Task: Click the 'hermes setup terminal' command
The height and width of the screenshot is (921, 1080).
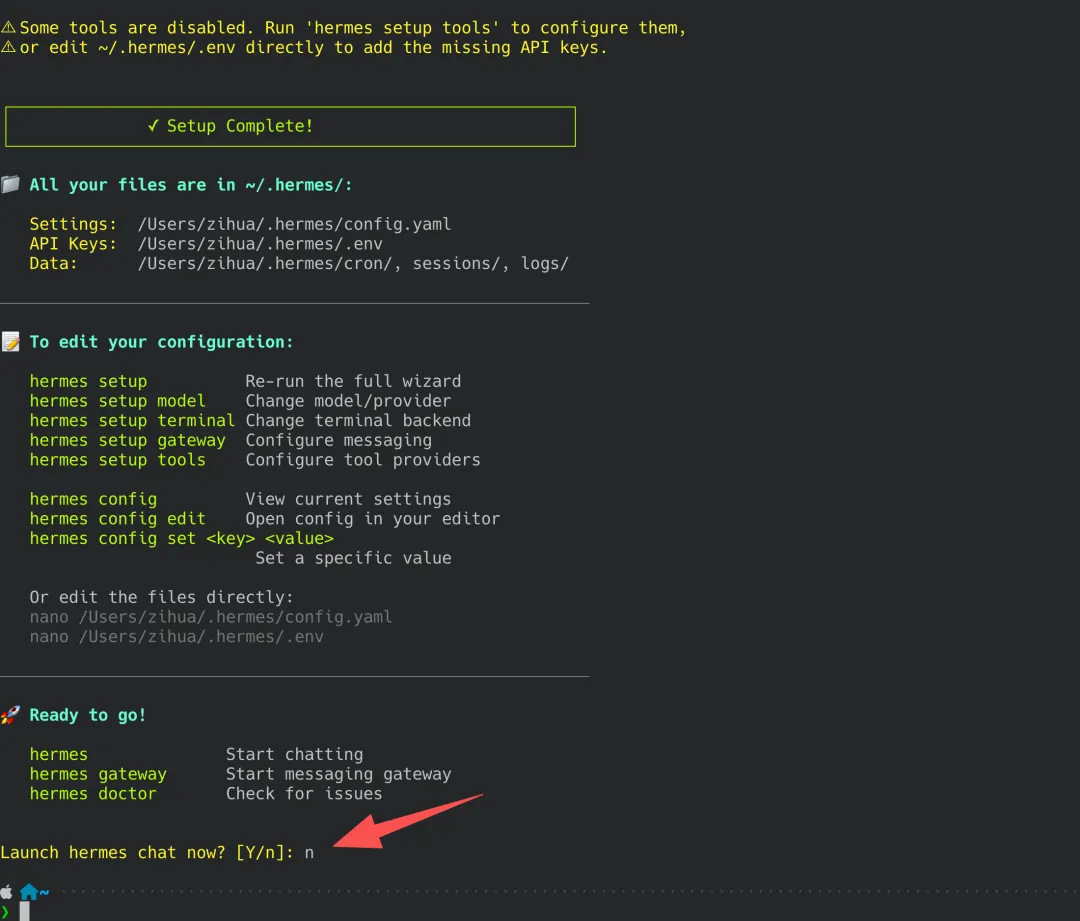Action: 132,420
